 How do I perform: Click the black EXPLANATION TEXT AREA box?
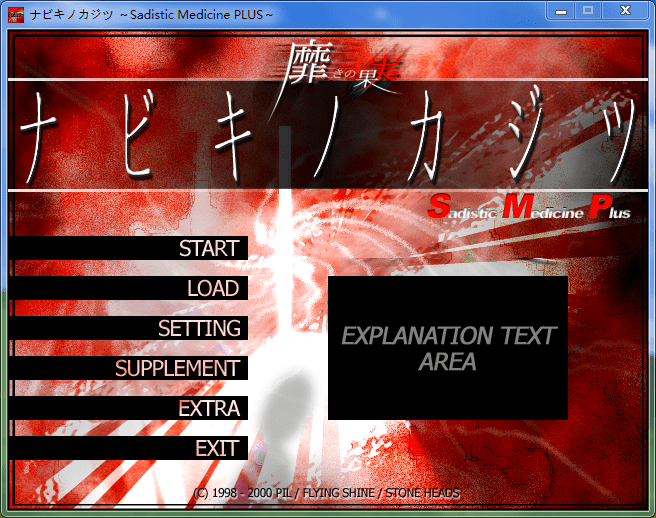click(447, 347)
